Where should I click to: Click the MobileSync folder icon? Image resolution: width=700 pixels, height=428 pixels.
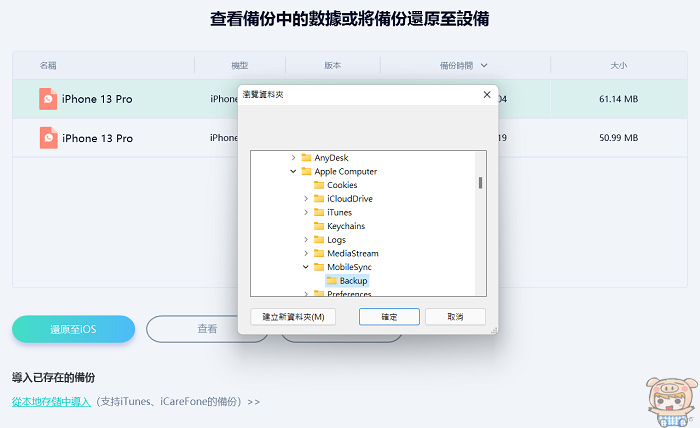click(319, 267)
